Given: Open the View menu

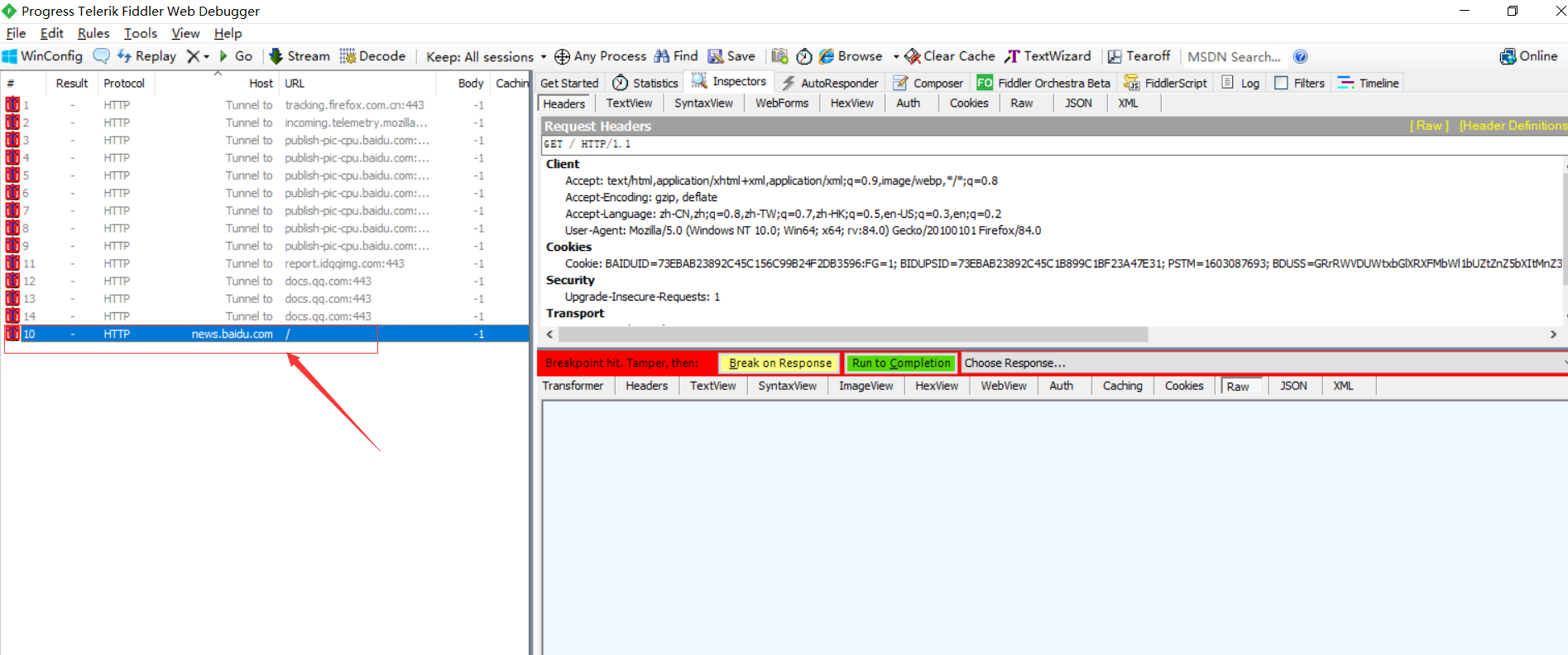Looking at the screenshot, I should (x=185, y=33).
